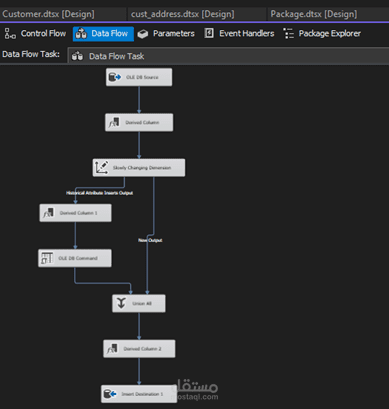Switch to cust_address.dtsx [Design] tab
Screen dimensions: 389x409
coord(183,14)
